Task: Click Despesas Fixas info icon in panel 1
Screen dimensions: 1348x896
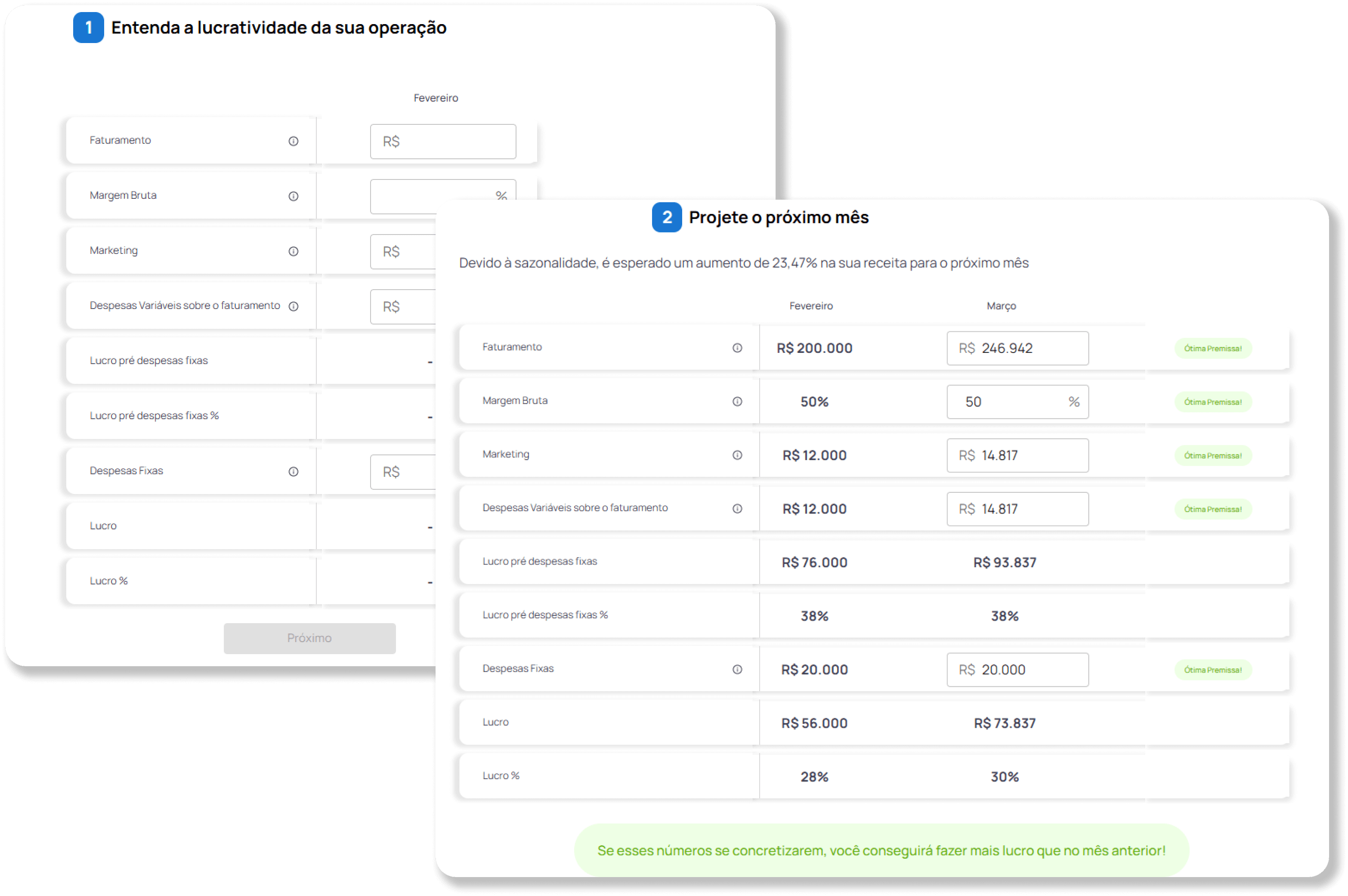Action: coord(293,471)
